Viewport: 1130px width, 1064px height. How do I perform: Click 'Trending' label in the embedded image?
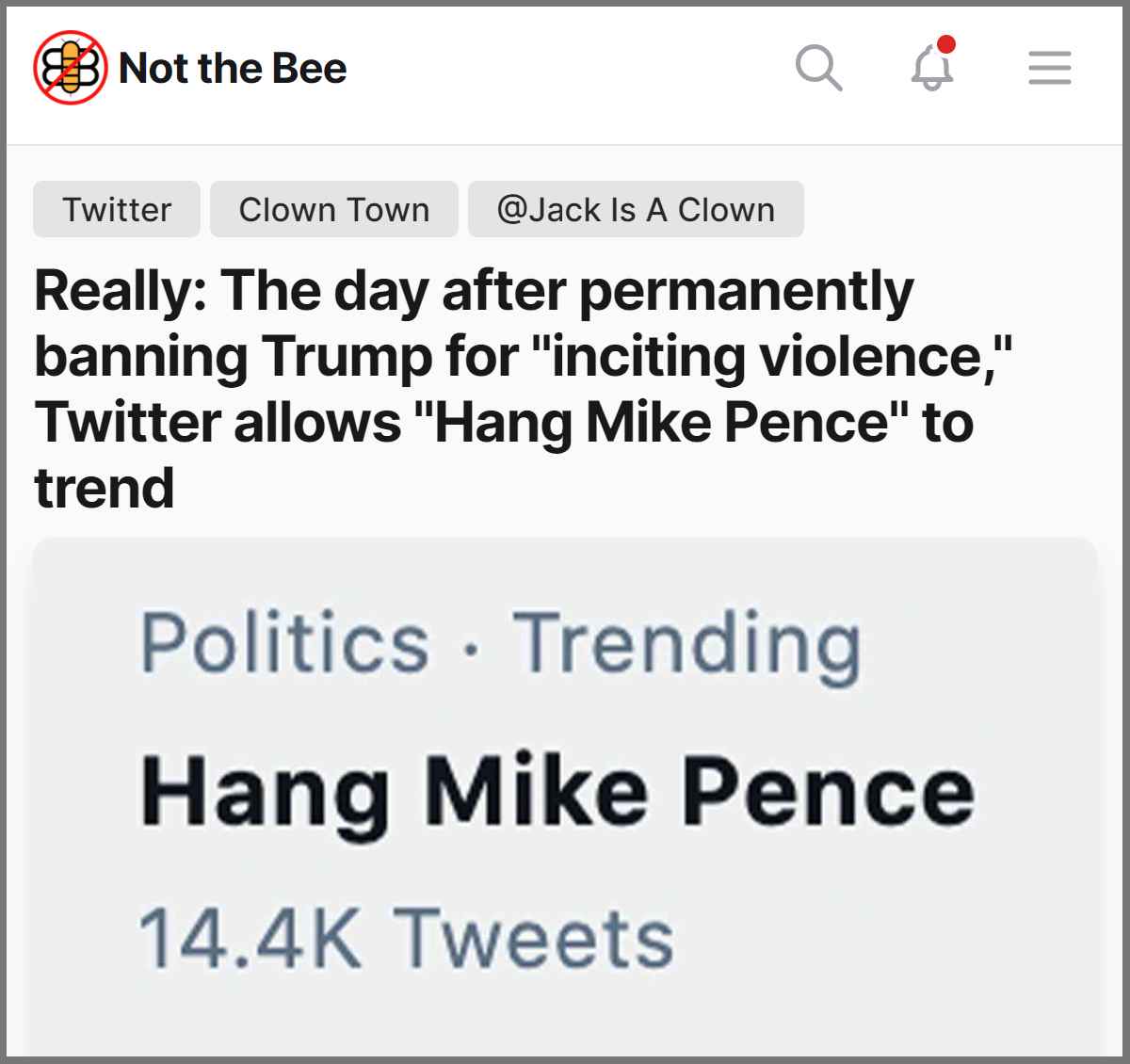pyautogui.click(x=686, y=643)
